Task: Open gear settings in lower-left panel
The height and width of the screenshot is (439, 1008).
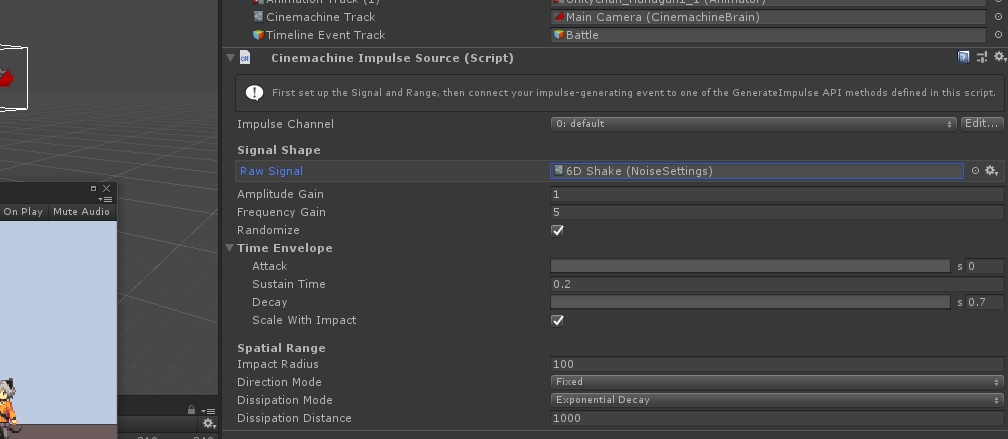Action: tap(208, 424)
